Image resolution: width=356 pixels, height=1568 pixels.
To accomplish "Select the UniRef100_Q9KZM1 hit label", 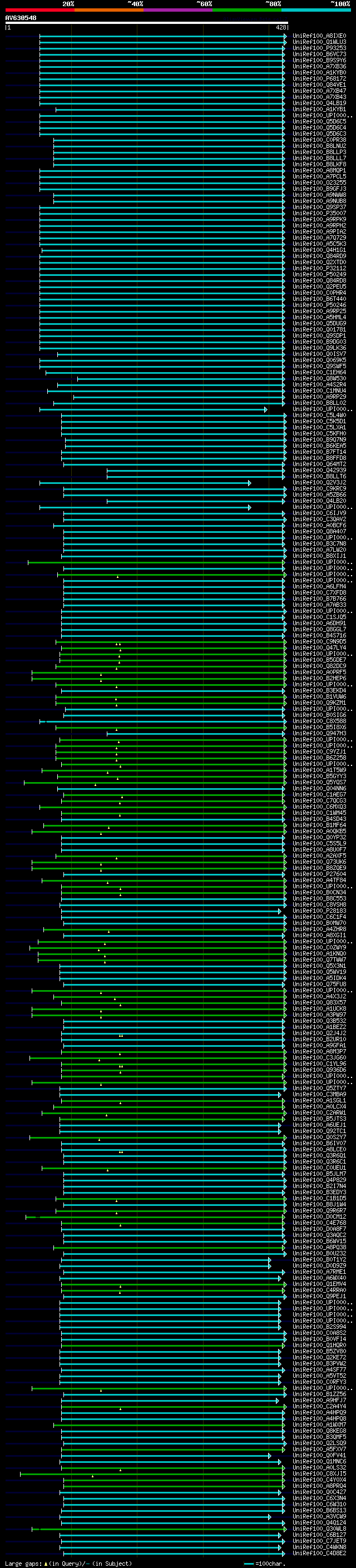I will click(x=319, y=703).
